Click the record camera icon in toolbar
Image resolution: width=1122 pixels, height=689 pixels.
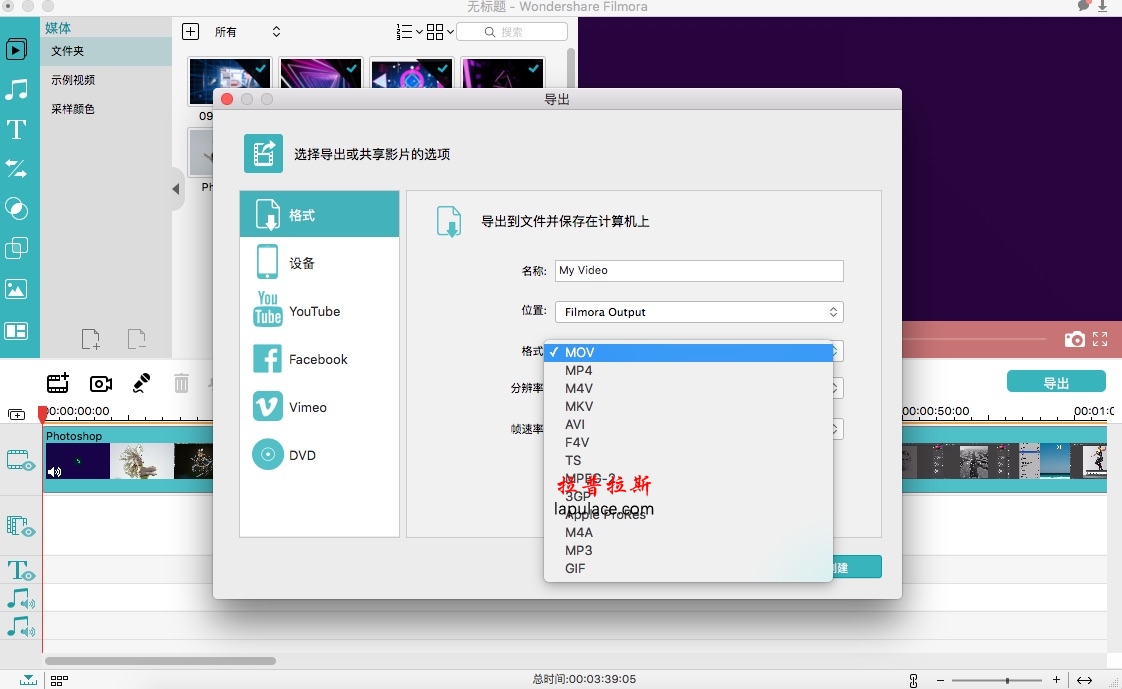[101, 383]
